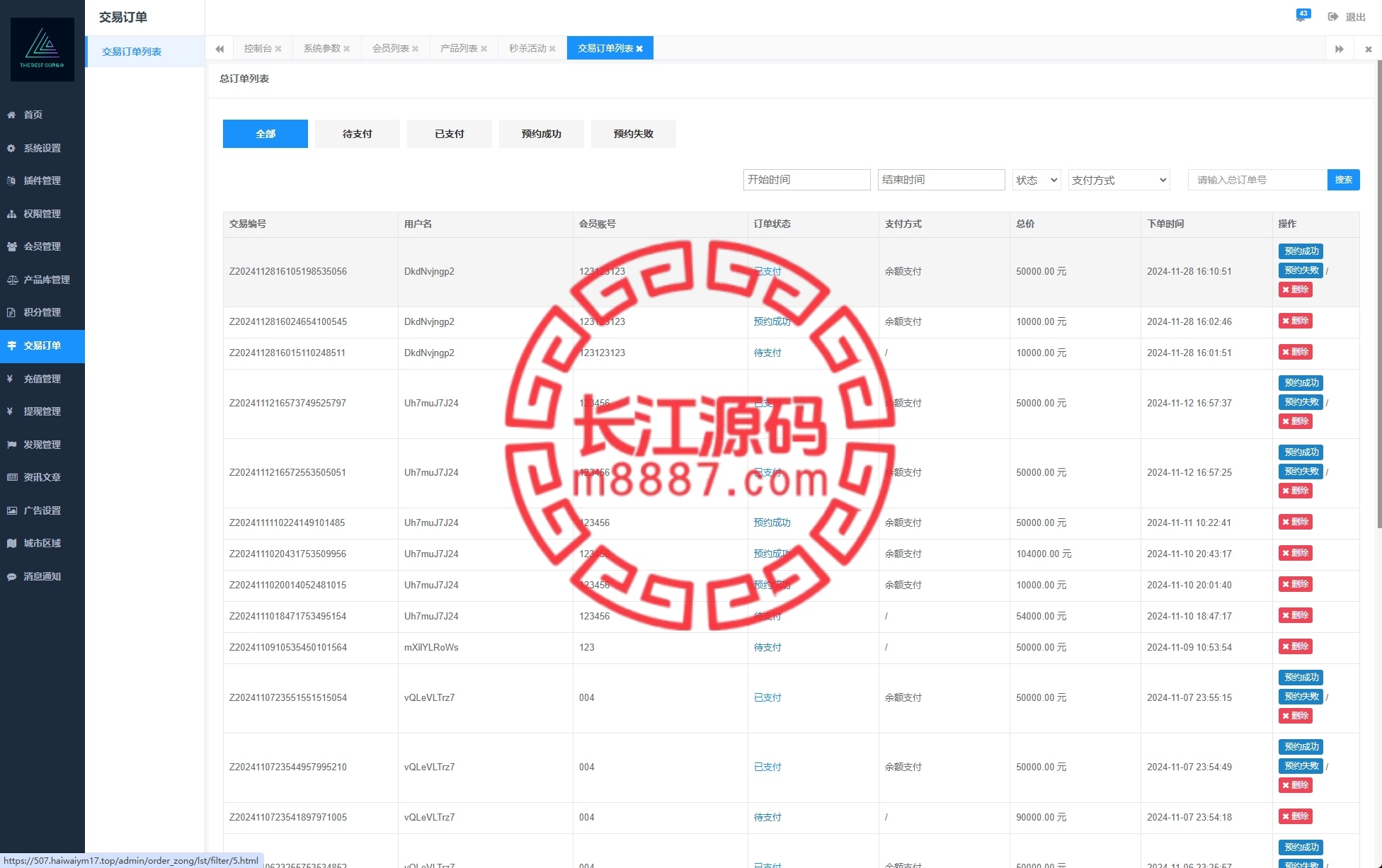1382x868 pixels.
Task: Click the tabs scroll-left double arrow
Action: click(x=219, y=49)
